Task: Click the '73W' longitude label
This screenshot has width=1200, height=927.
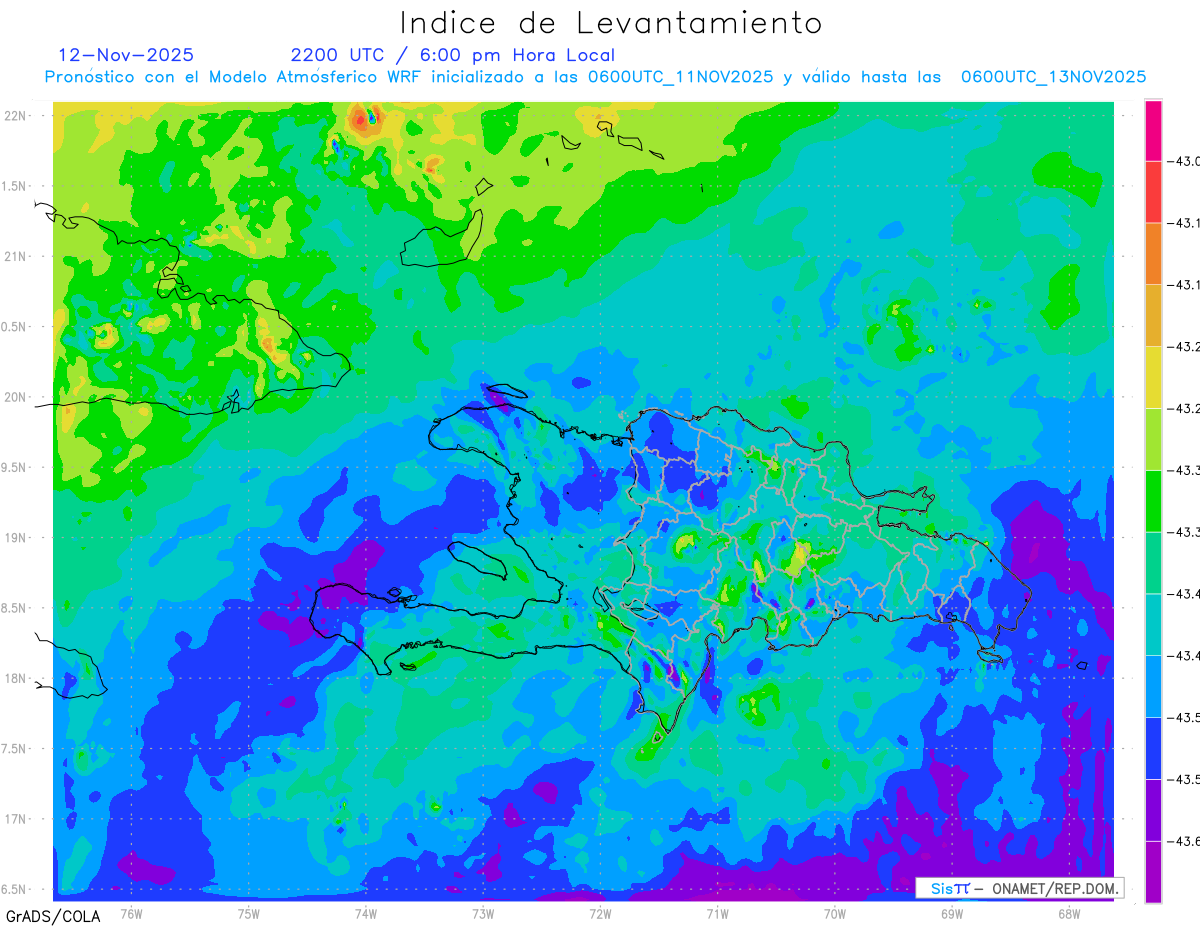Action: (x=483, y=912)
